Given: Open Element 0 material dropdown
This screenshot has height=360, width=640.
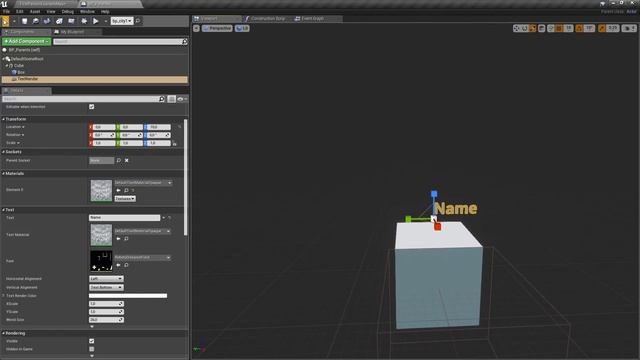Looking at the screenshot, I should [142, 183].
